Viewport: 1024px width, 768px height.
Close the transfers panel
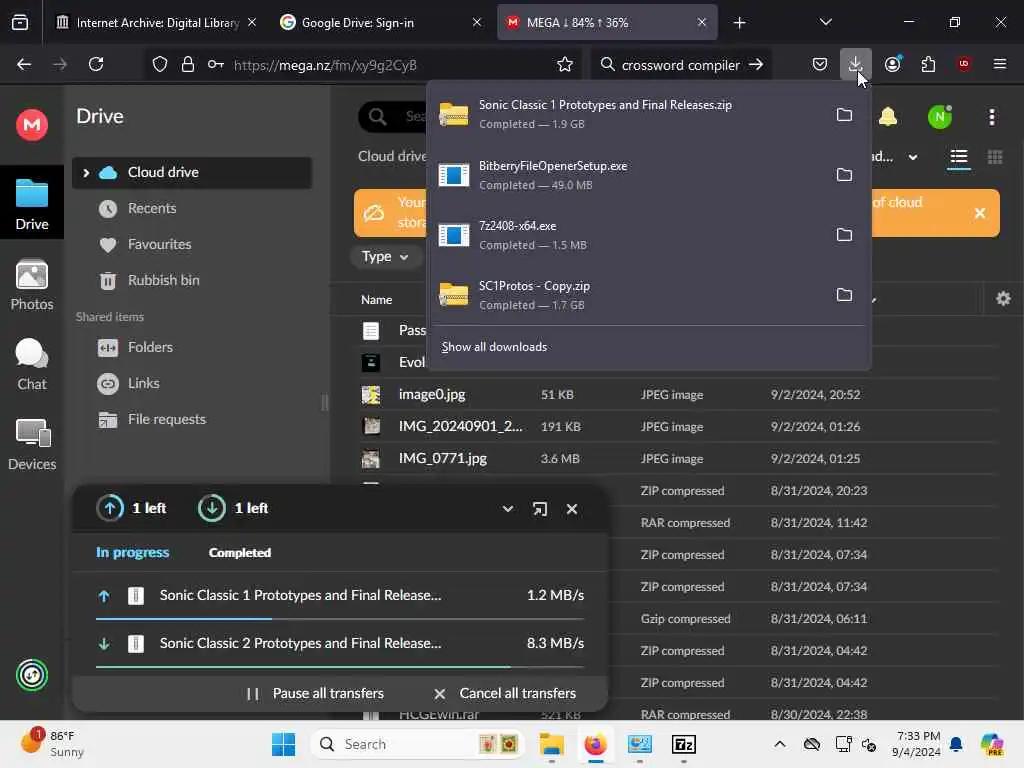[571, 509]
